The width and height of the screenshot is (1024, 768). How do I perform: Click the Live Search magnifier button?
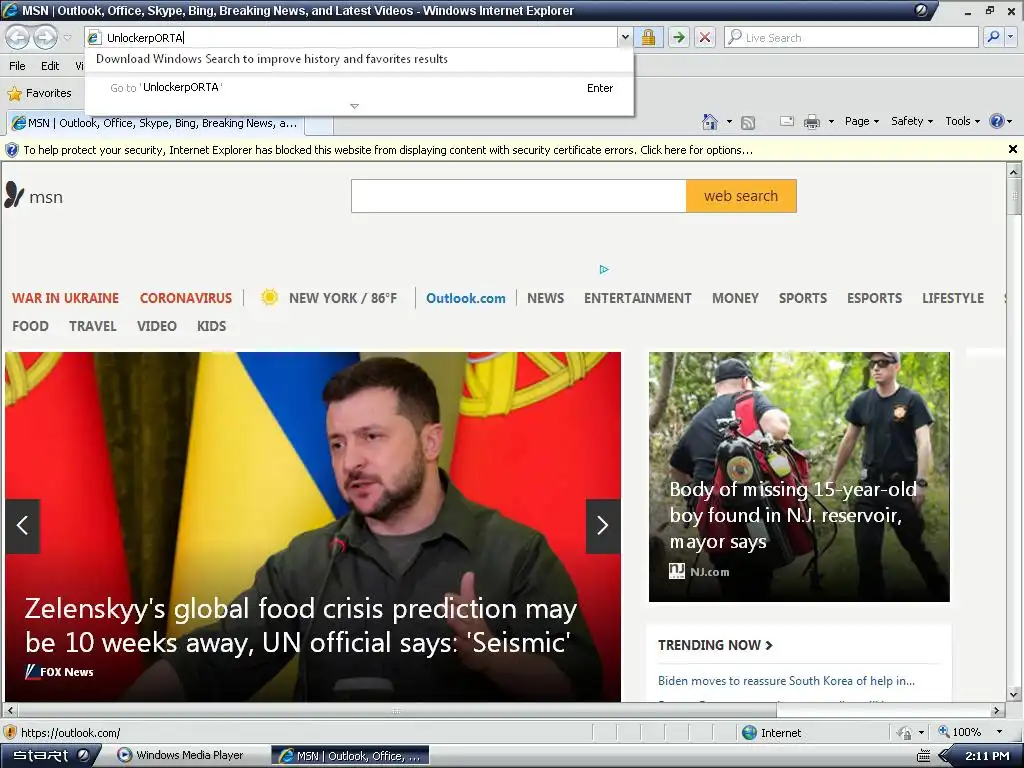click(993, 37)
